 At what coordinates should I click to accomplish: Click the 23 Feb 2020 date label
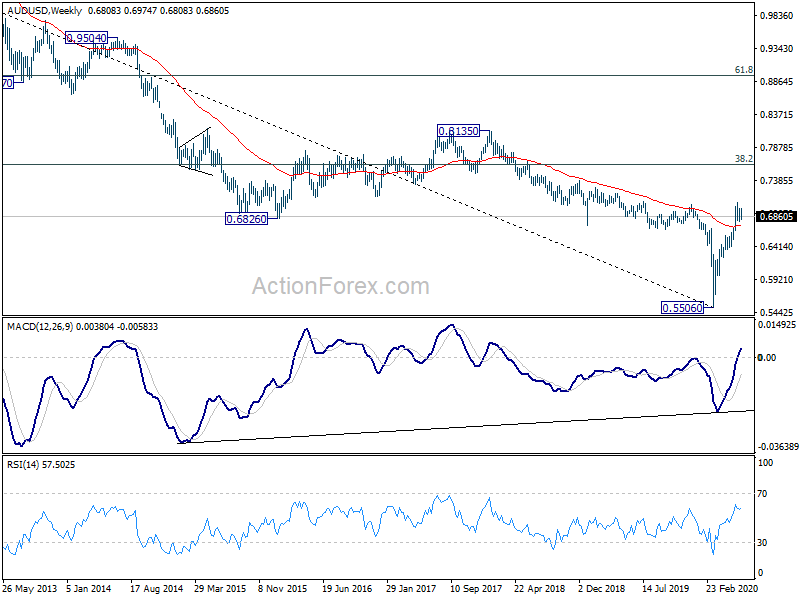pyautogui.click(x=732, y=588)
